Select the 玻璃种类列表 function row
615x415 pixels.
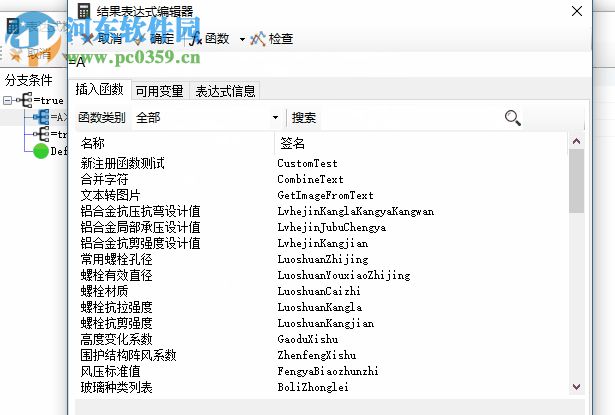pyautogui.click(x=322, y=388)
